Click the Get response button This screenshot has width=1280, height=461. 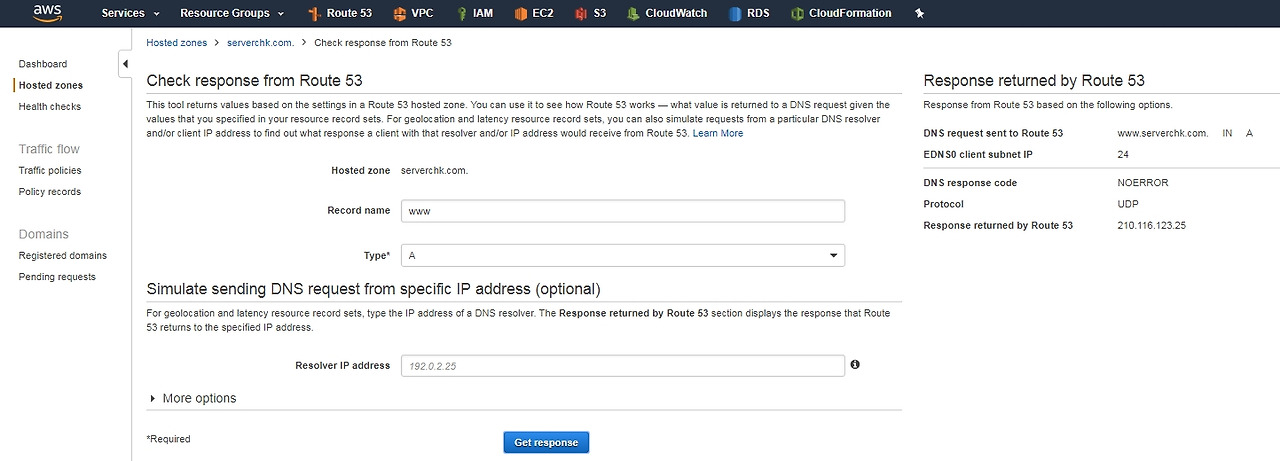coord(546,442)
